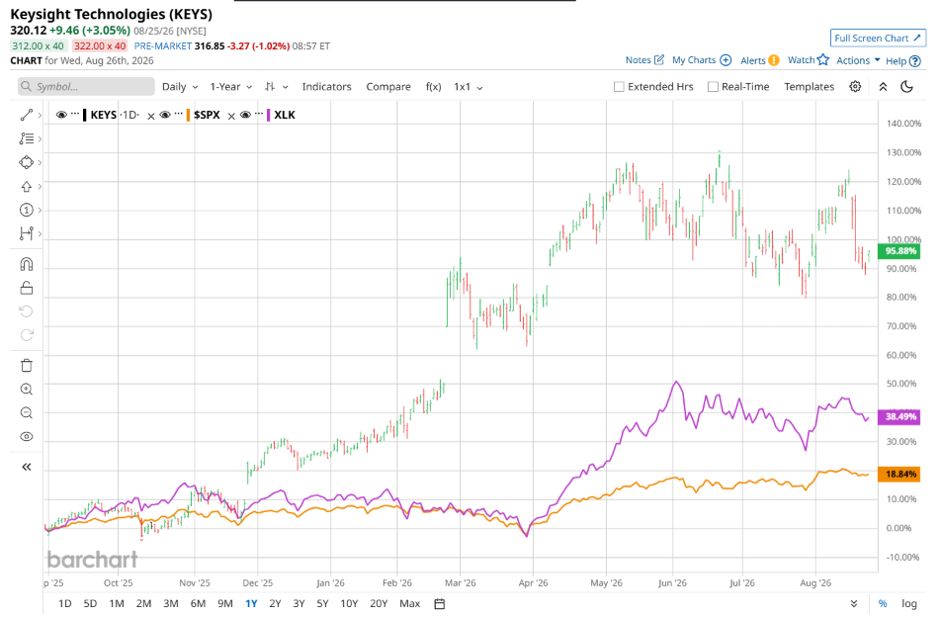The image size is (940, 618).
Task: Click the redo icon
Action: click(x=26, y=335)
